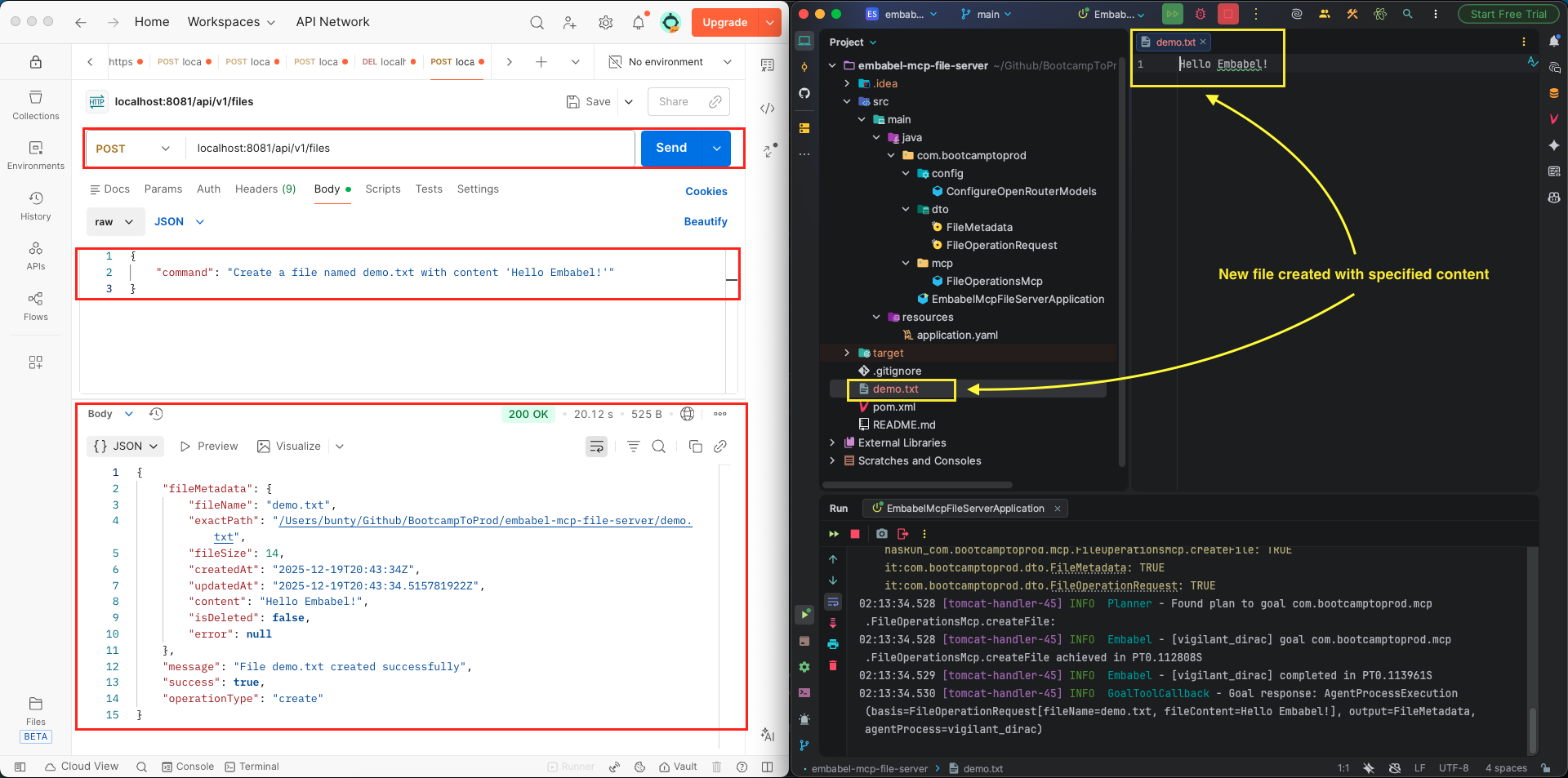Image resolution: width=1568 pixels, height=778 pixels.
Task: Open the History sidebar panel
Action: [36, 206]
